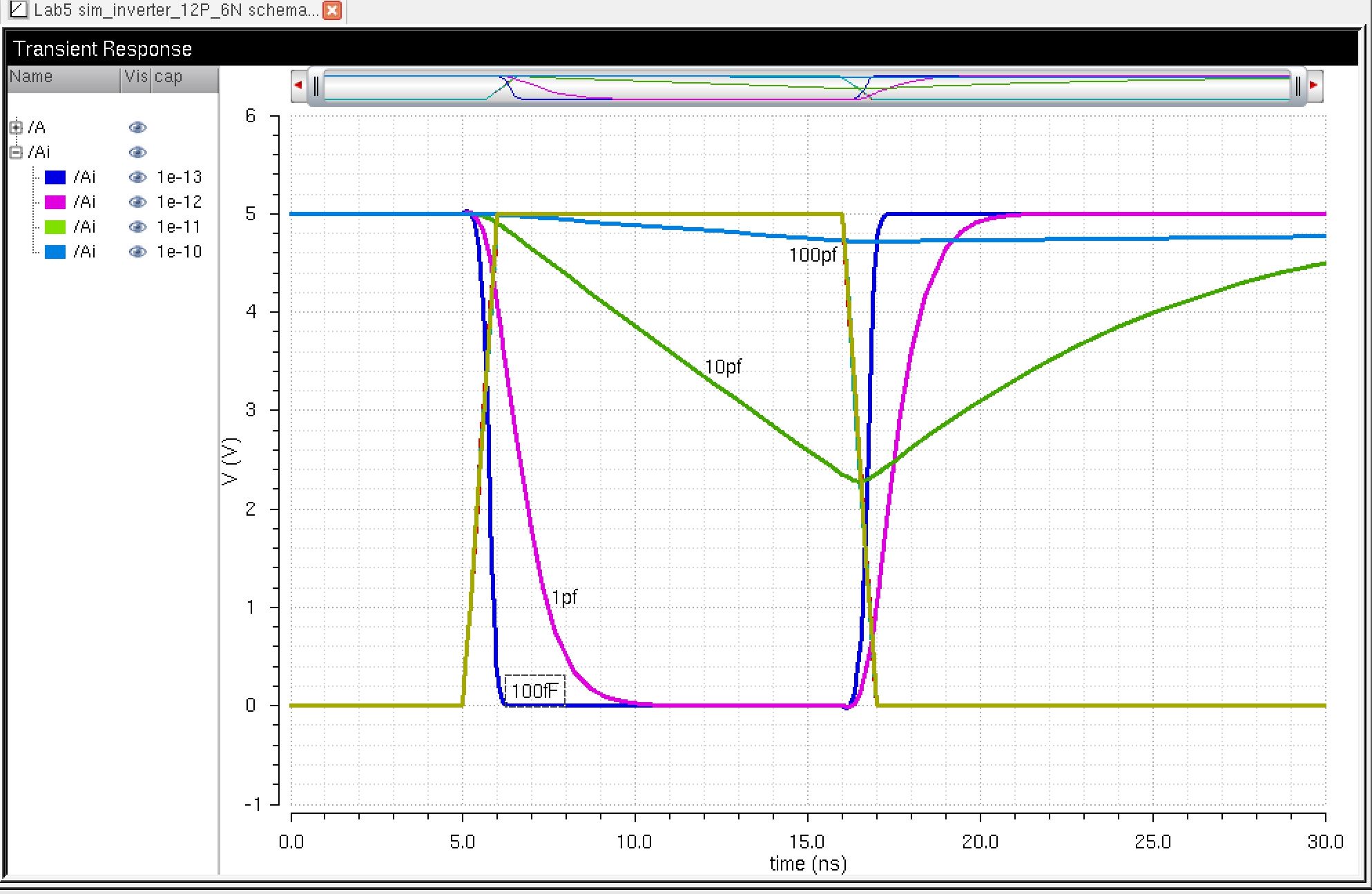Click the tab's waveform window icon

[19, 10]
